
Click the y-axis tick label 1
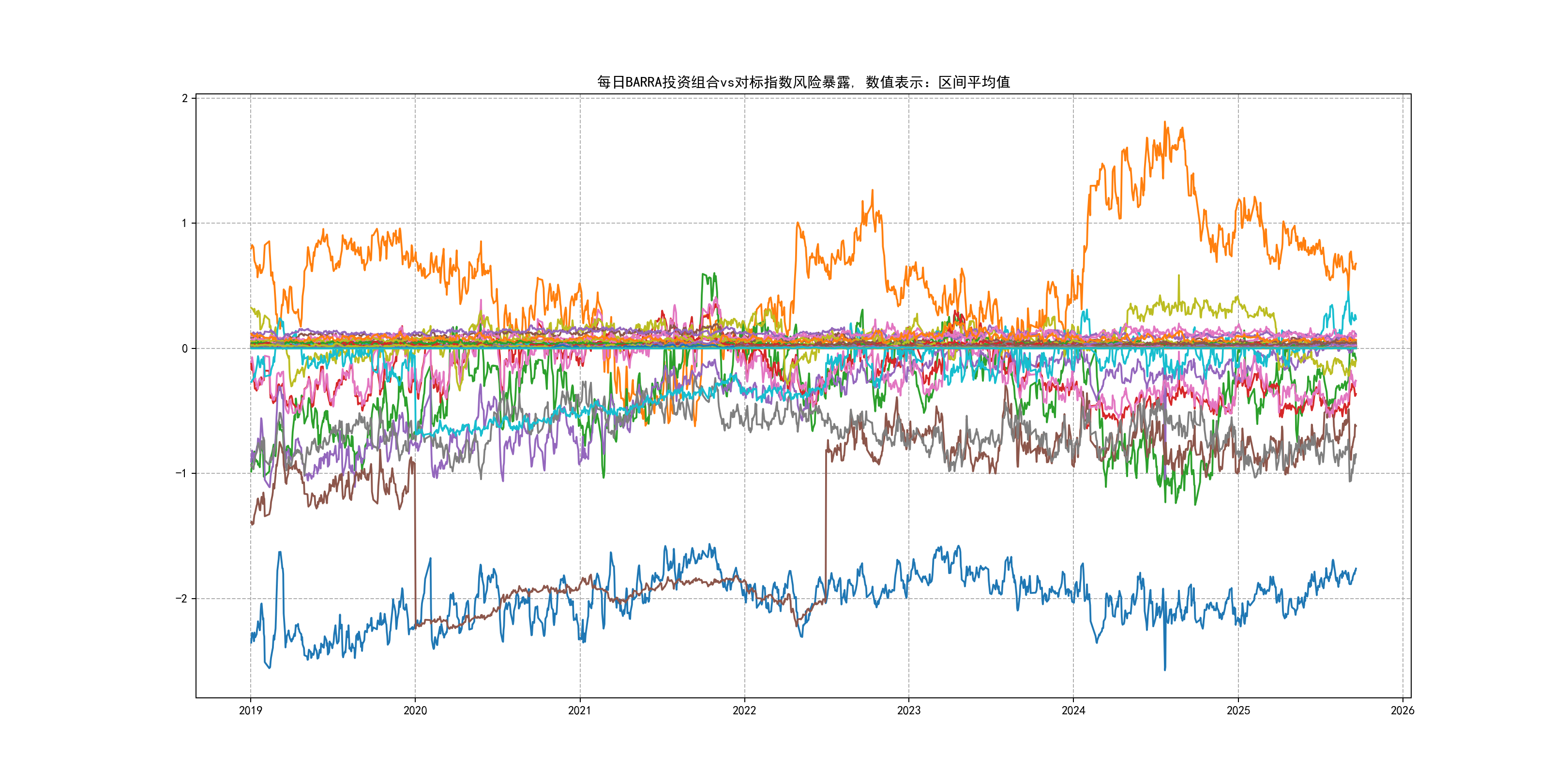pyautogui.click(x=184, y=224)
